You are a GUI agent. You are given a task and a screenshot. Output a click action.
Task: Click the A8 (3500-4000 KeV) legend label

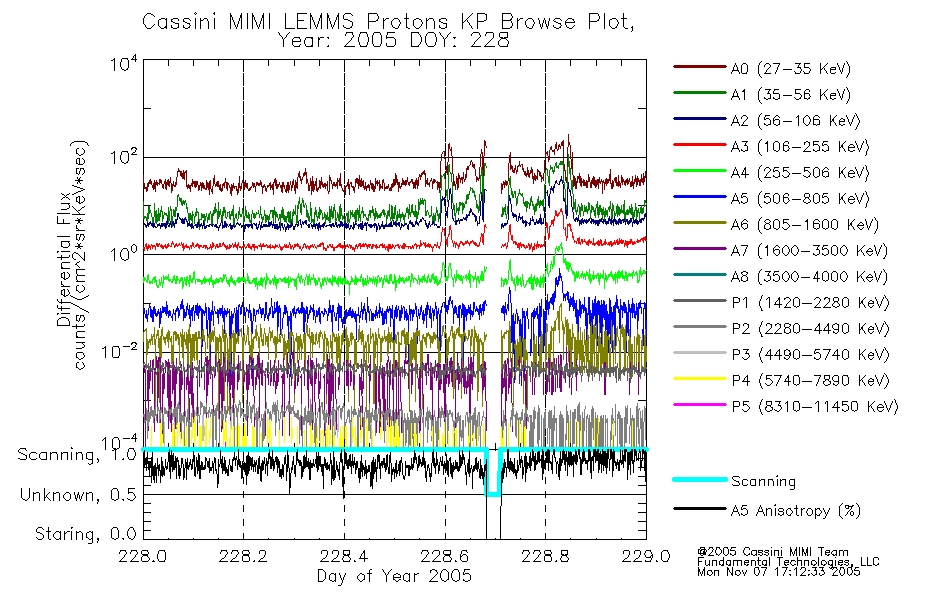pyautogui.click(x=809, y=277)
